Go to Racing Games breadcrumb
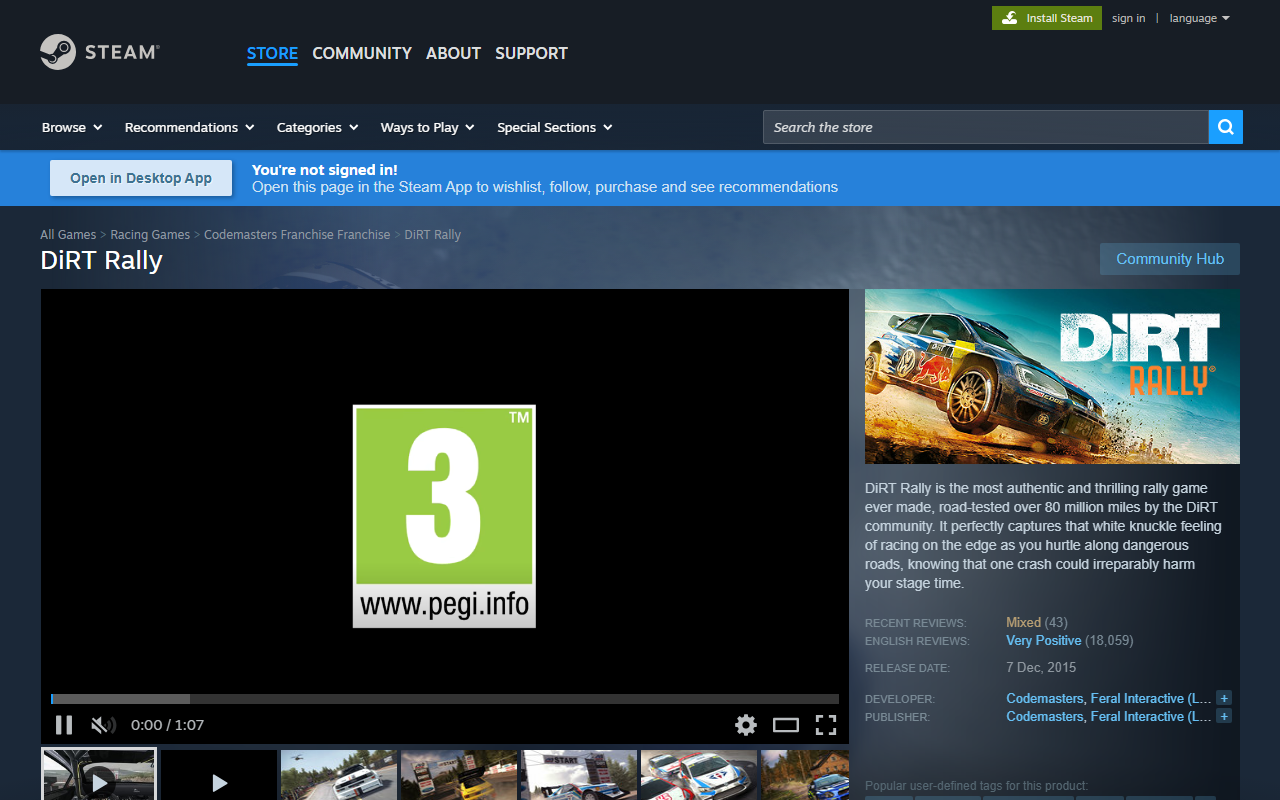This screenshot has height=800, width=1280. (x=150, y=234)
